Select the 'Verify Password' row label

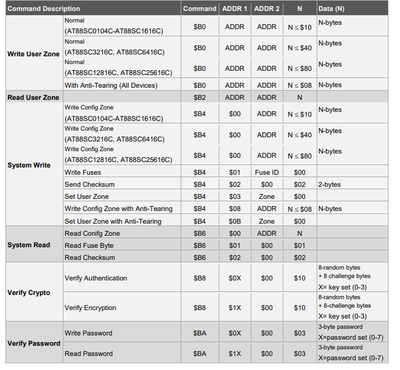click(34, 344)
